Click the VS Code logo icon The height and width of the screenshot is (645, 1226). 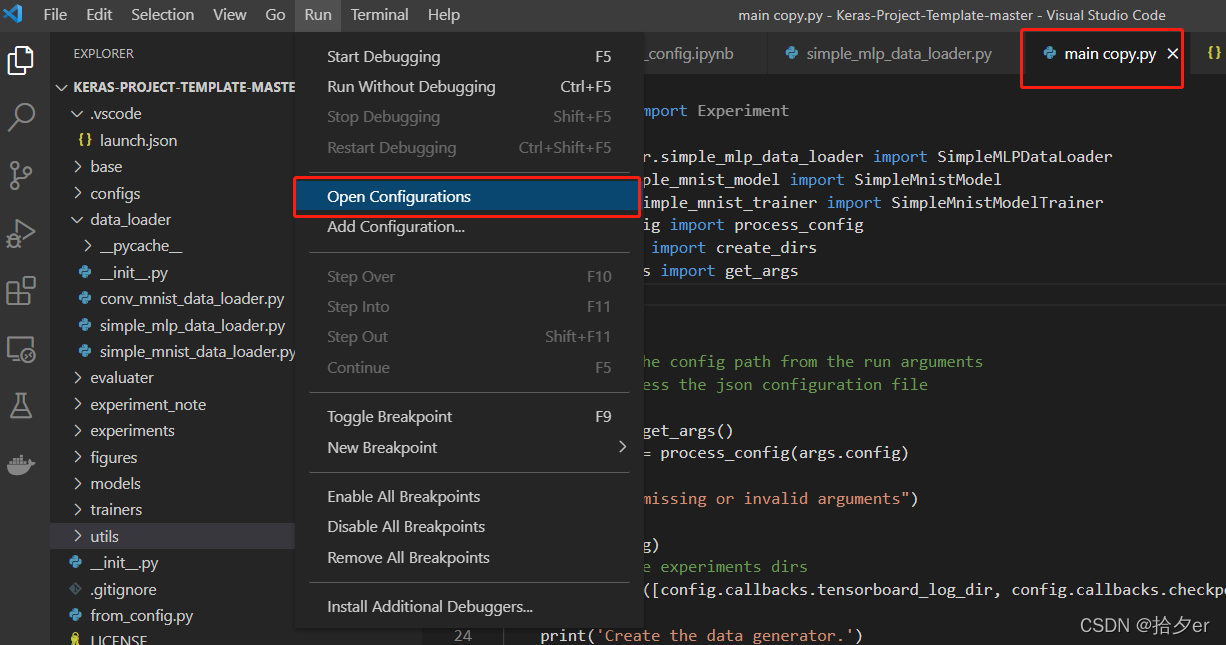click(x=13, y=14)
